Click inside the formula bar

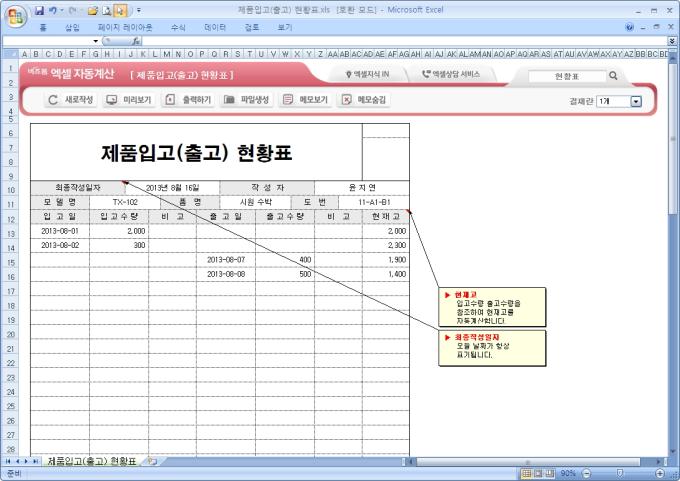coord(404,41)
